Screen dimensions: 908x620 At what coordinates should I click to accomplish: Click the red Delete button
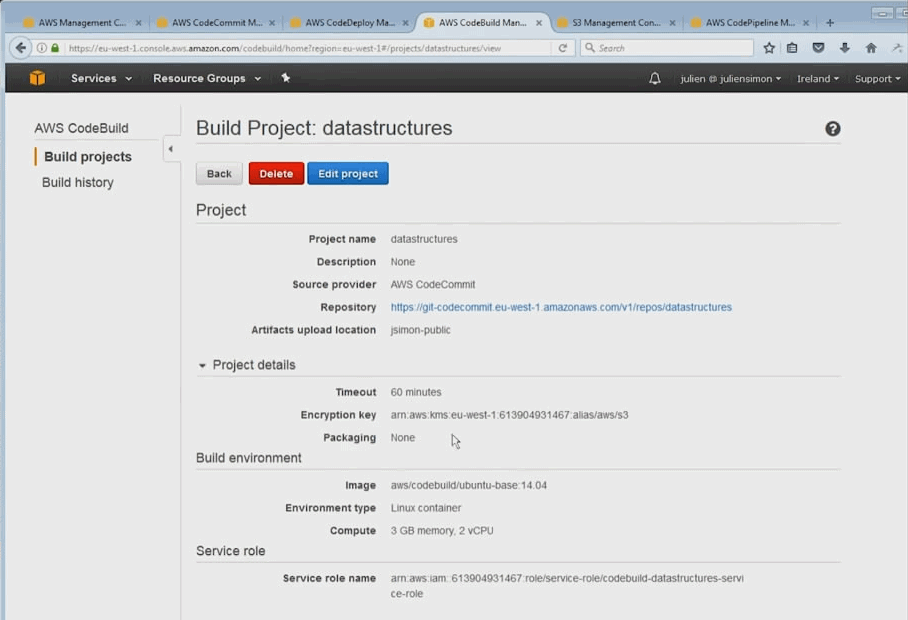(x=276, y=174)
